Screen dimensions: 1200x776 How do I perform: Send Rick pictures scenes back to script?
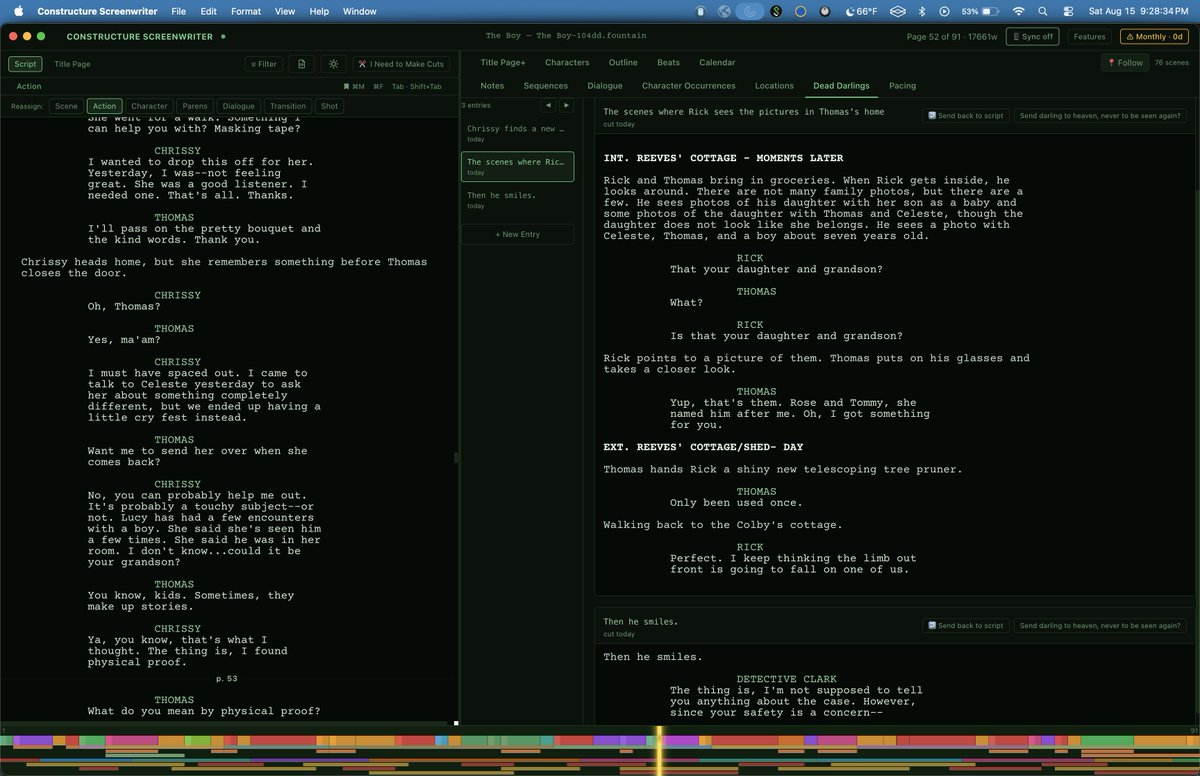[x=965, y=115]
